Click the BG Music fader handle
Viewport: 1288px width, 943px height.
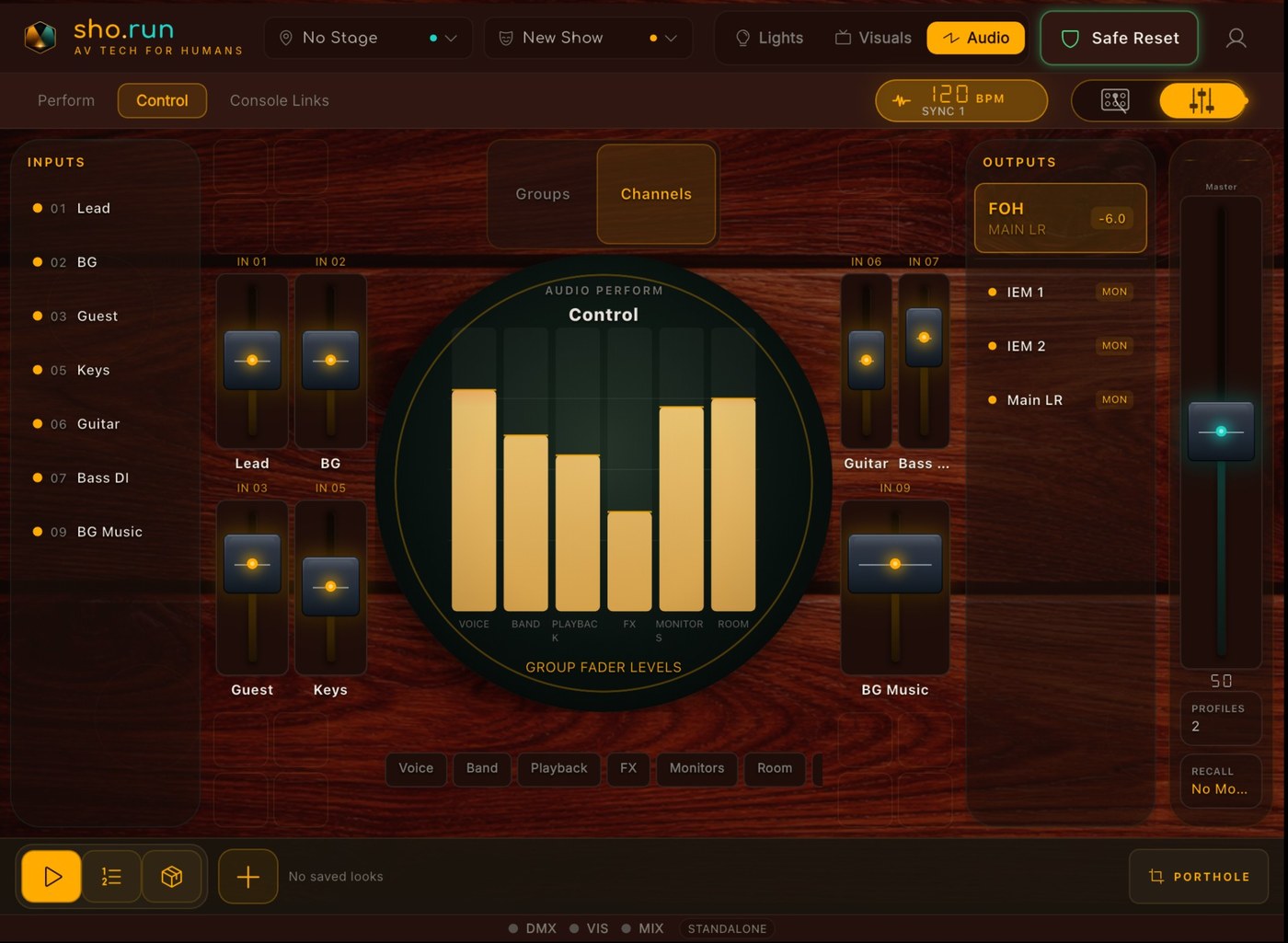895,563
